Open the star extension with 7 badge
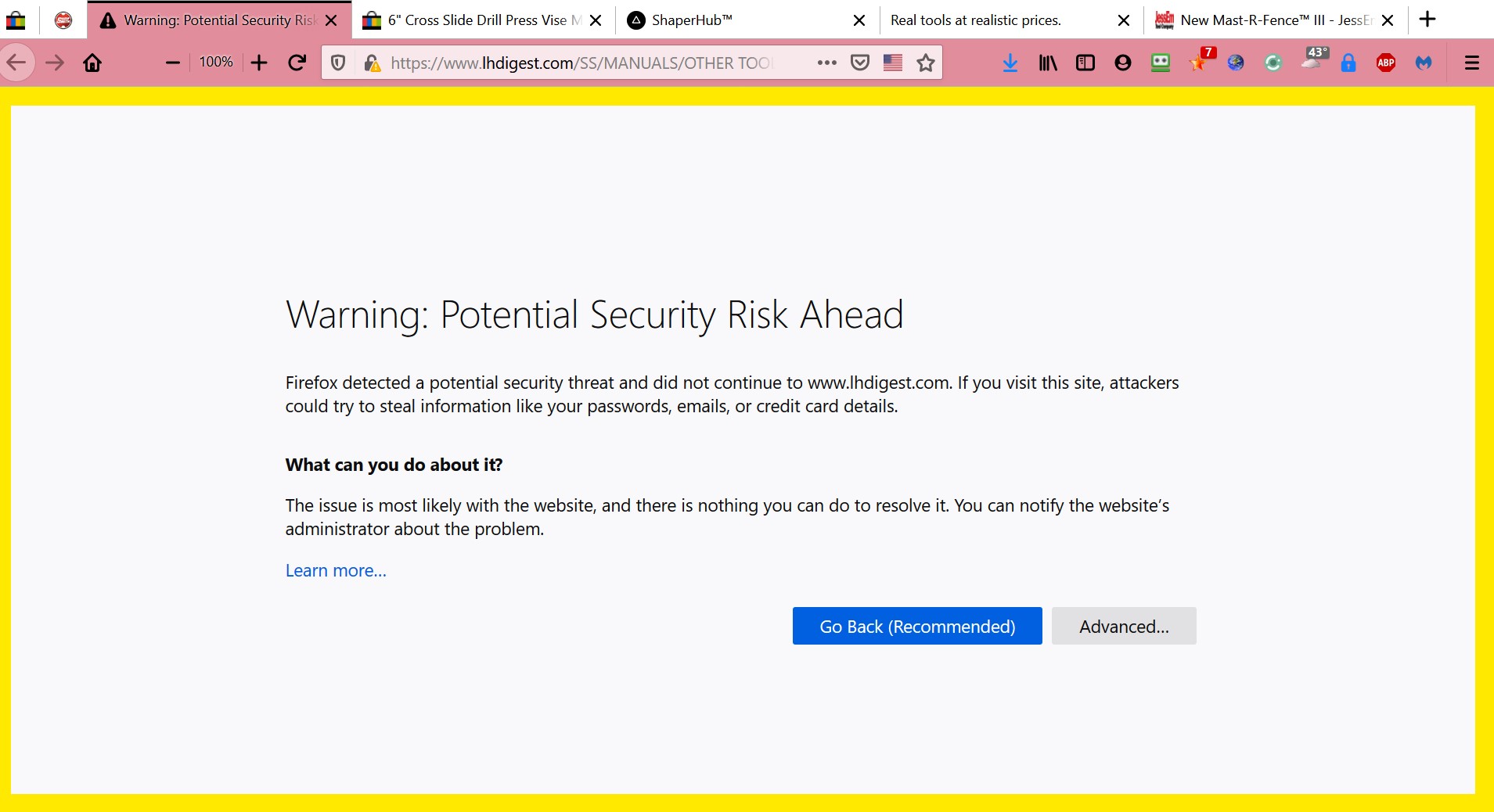 1200,61
